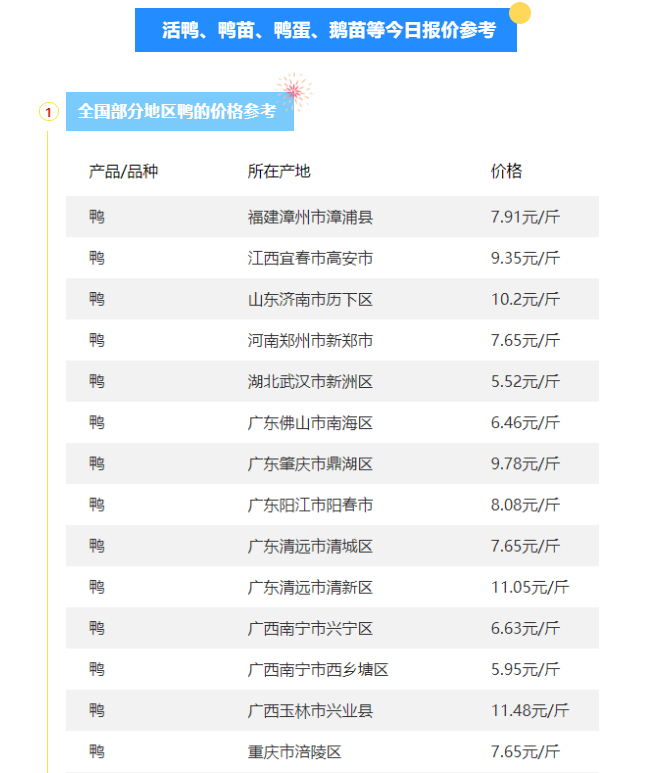
Task: Click the blue title banner about duck prices
Action: [x=328, y=31]
